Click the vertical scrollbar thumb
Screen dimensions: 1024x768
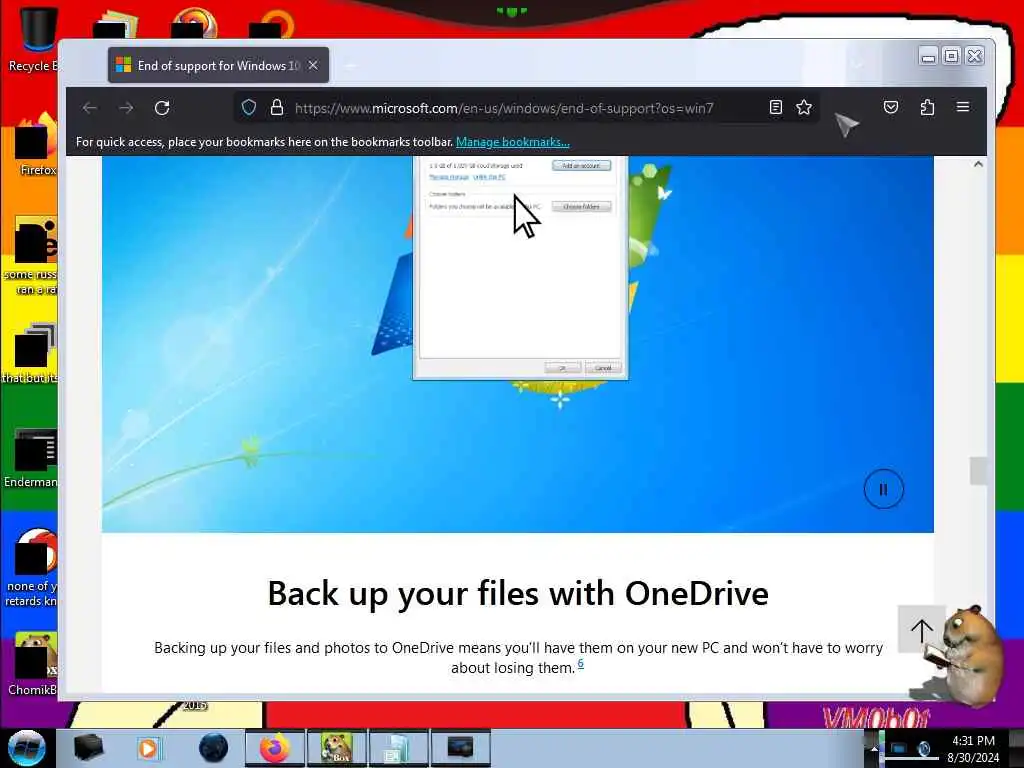978,471
